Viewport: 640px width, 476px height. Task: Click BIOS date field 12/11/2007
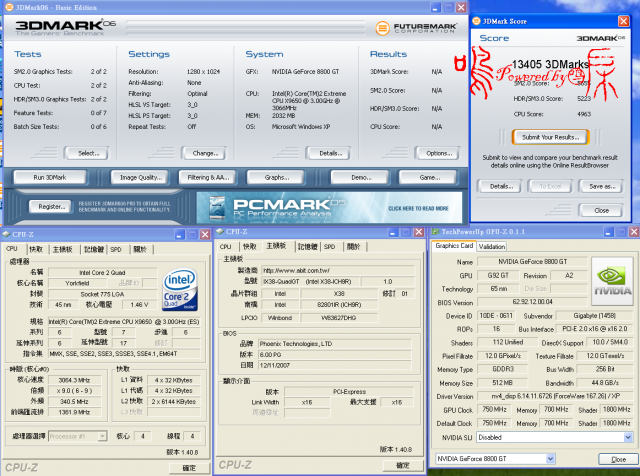(x=335, y=365)
